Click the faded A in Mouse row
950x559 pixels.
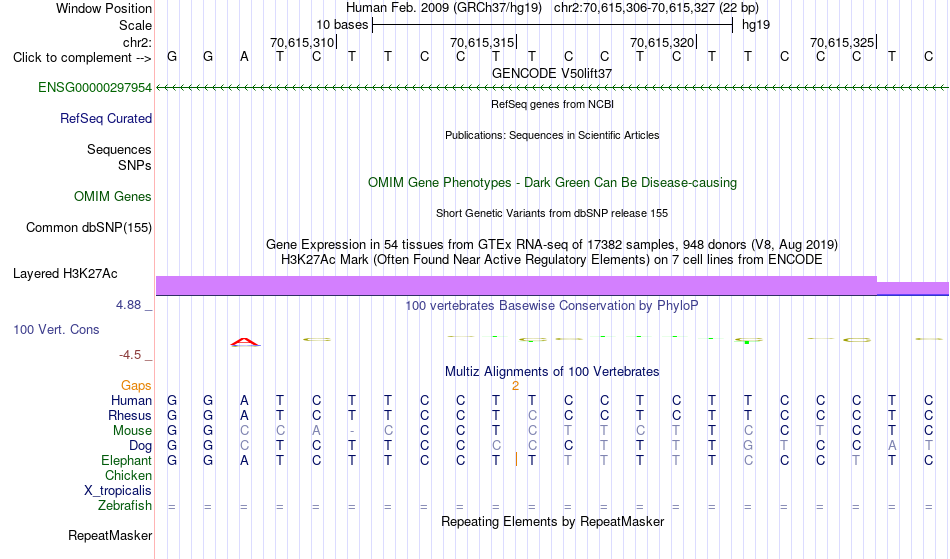coord(316,431)
